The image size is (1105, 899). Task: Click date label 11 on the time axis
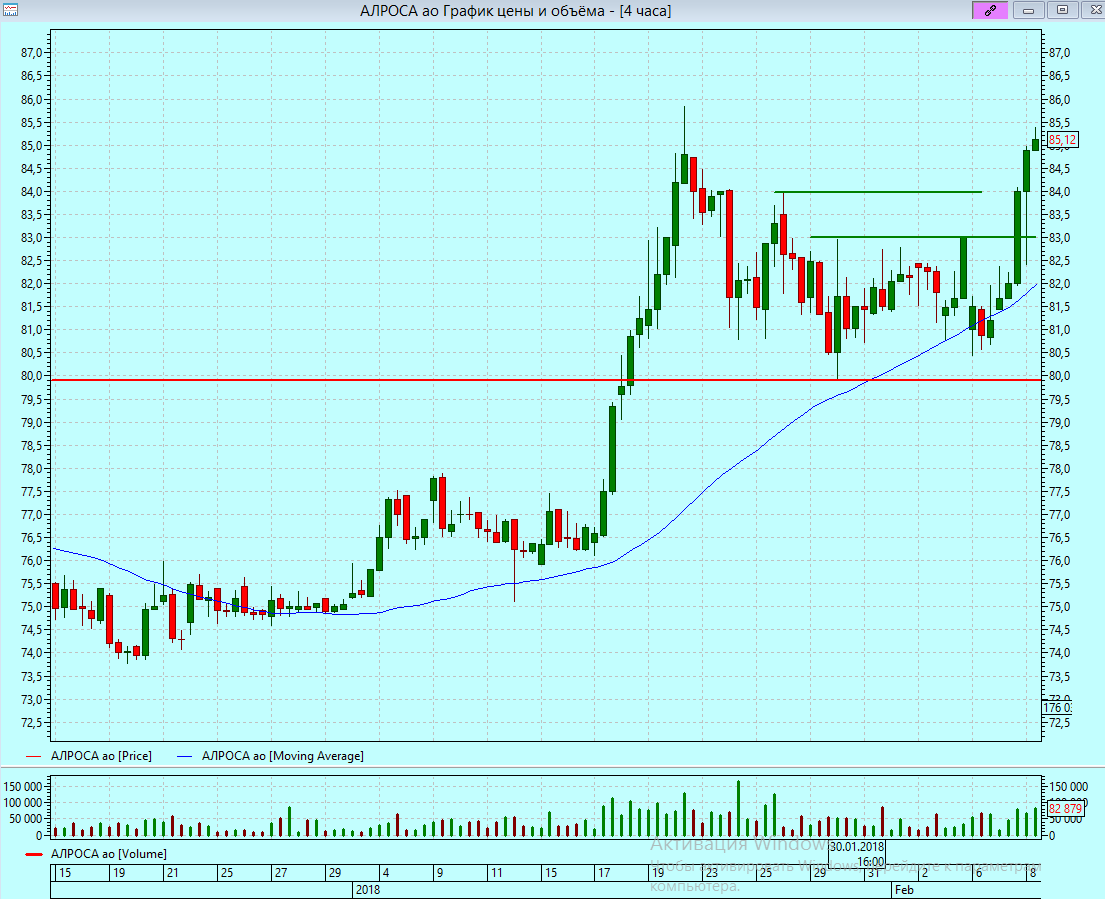pyautogui.click(x=496, y=873)
